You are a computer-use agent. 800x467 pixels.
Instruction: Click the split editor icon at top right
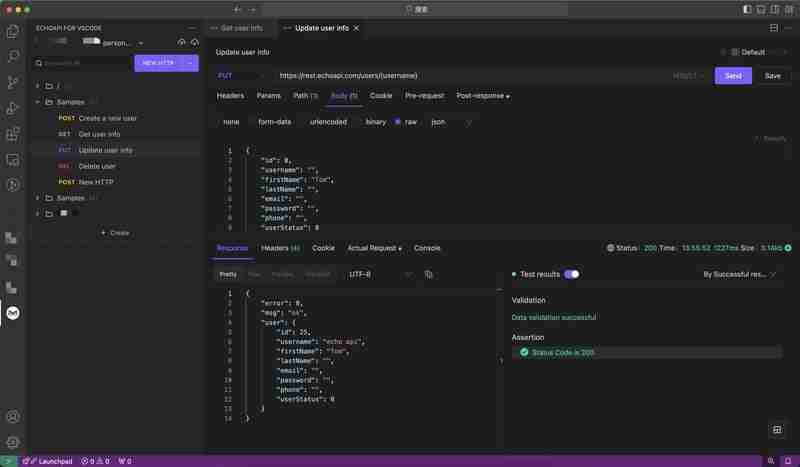pyautogui.click(x=774, y=28)
